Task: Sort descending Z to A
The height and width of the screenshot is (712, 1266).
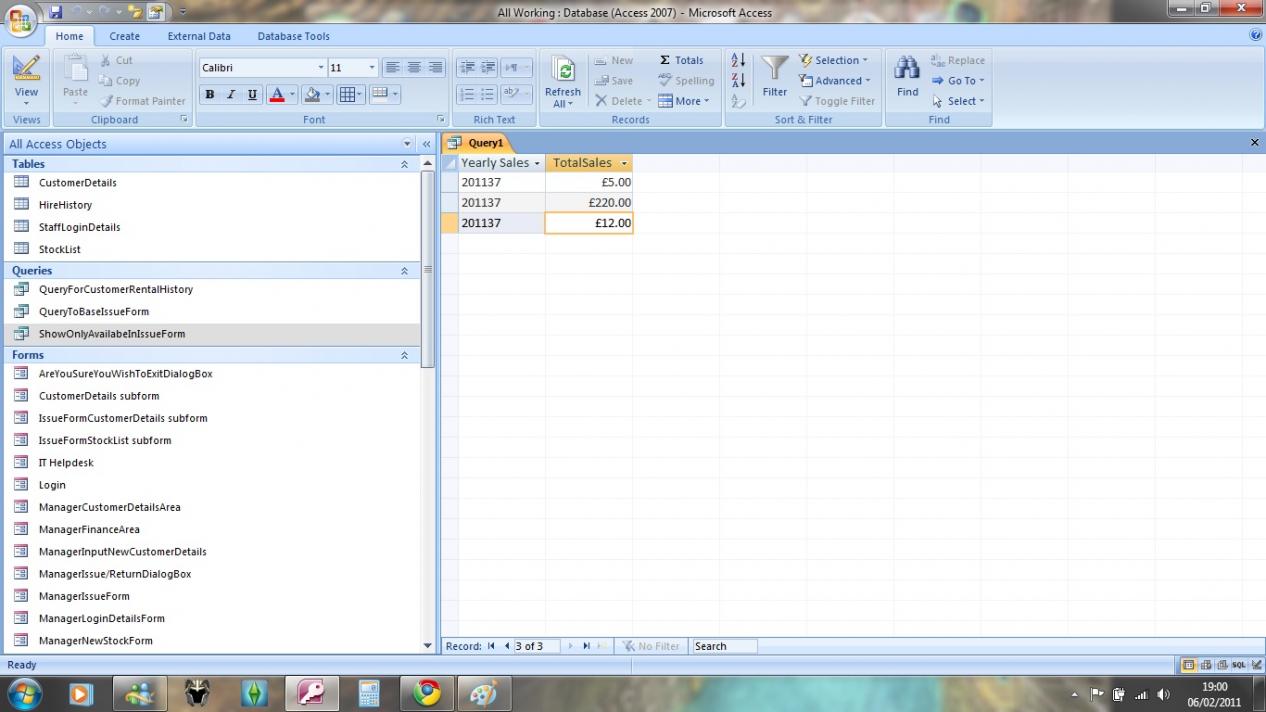Action: click(738, 80)
